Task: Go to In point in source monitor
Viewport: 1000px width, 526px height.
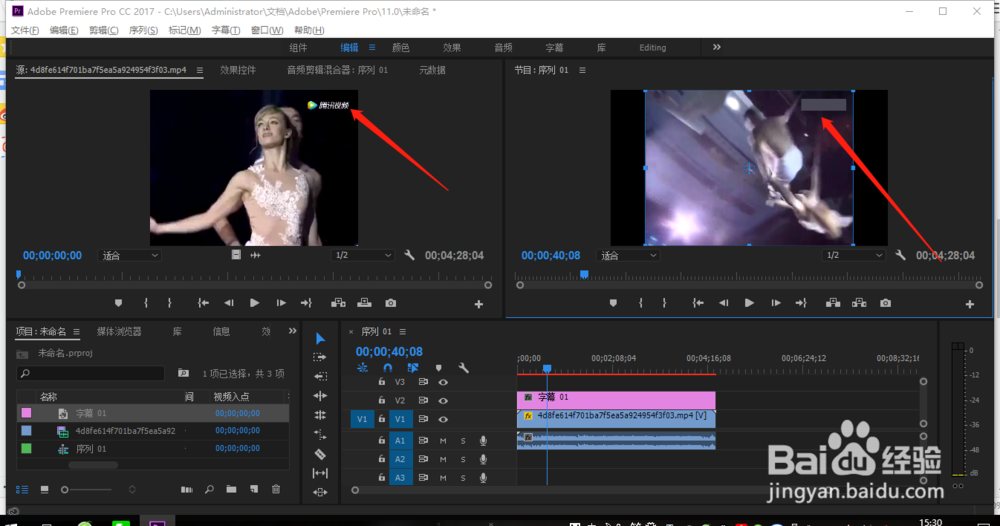Action: point(203,303)
